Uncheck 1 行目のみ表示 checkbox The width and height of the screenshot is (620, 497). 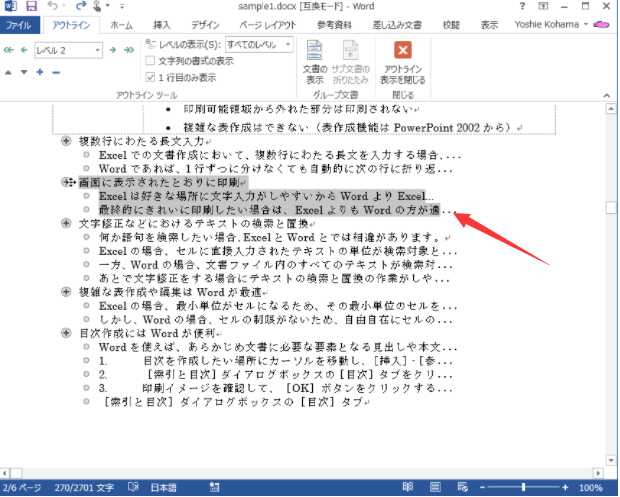coord(150,77)
